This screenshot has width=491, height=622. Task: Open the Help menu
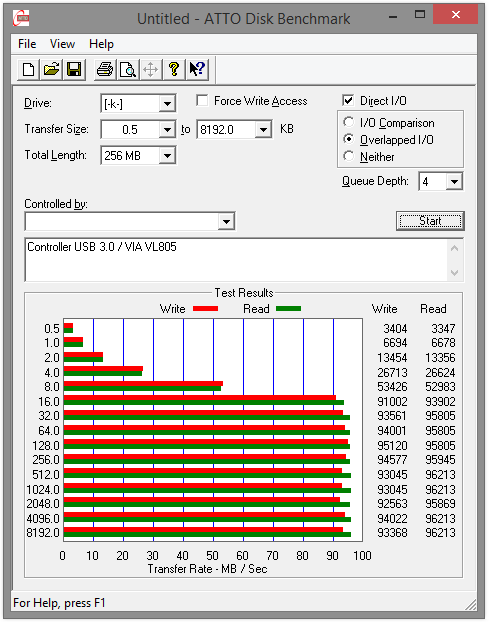[x=102, y=44]
